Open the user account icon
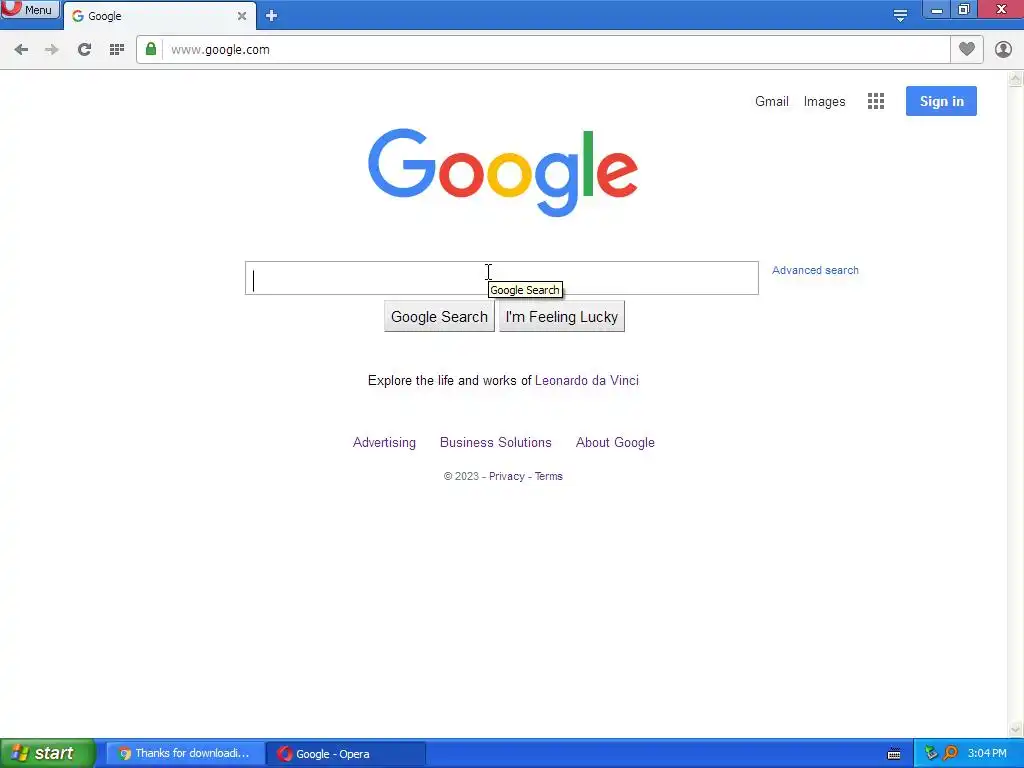The width and height of the screenshot is (1024, 768). [x=1003, y=49]
